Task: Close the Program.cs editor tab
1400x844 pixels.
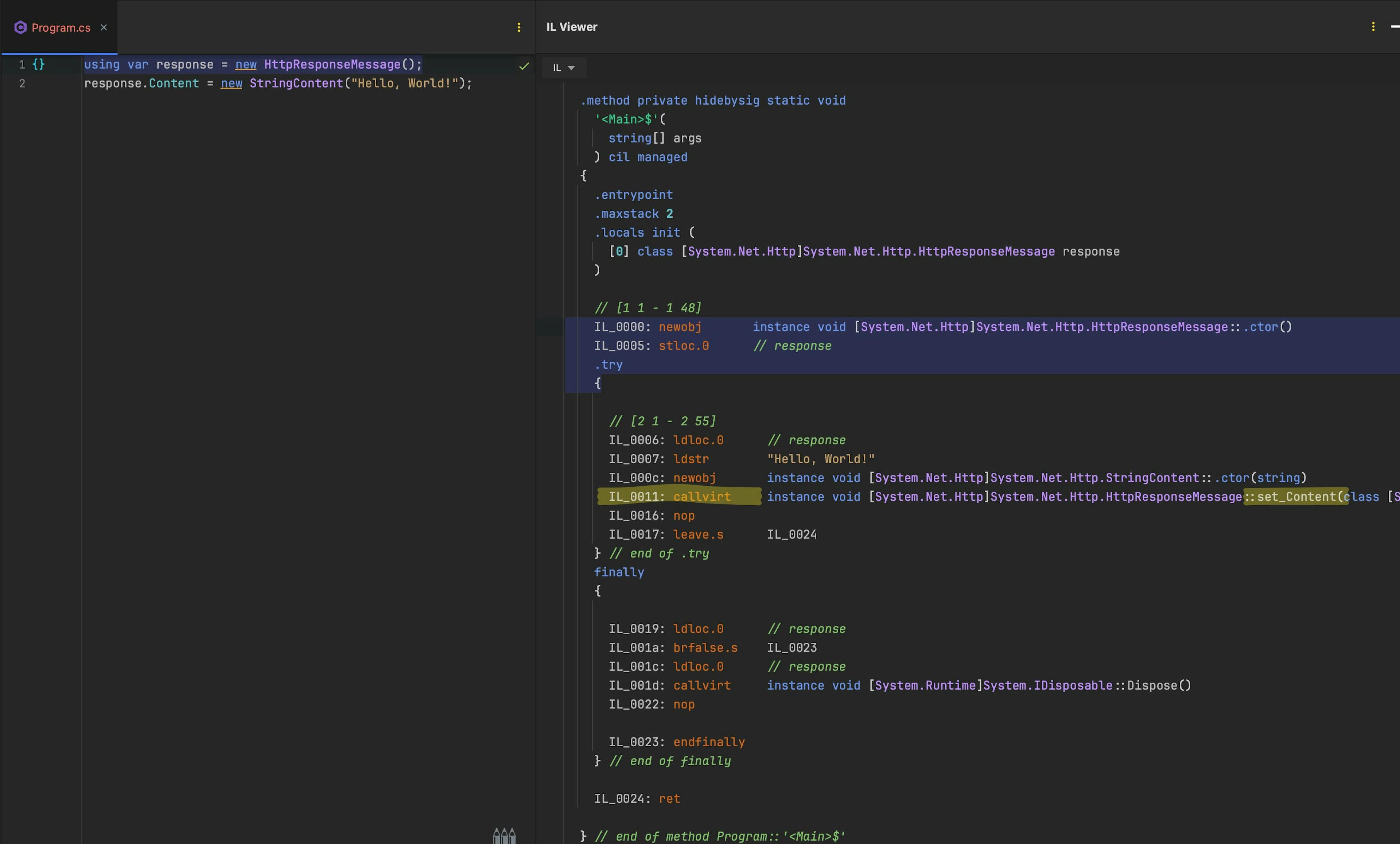Action: [x=104, y=27]
